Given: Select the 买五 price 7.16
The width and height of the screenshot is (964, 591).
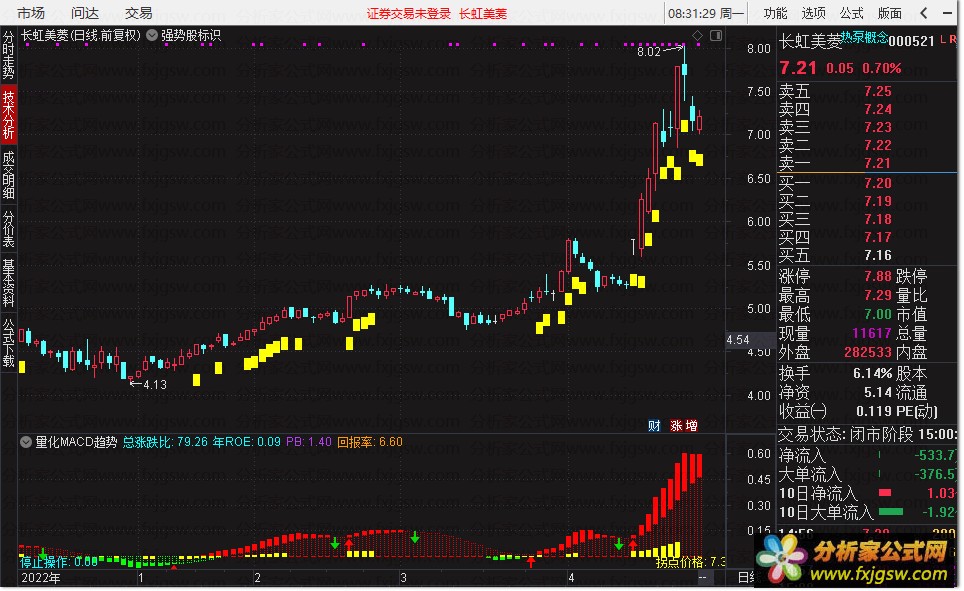Looking at the screenshot, I should (x=878, y=255).
